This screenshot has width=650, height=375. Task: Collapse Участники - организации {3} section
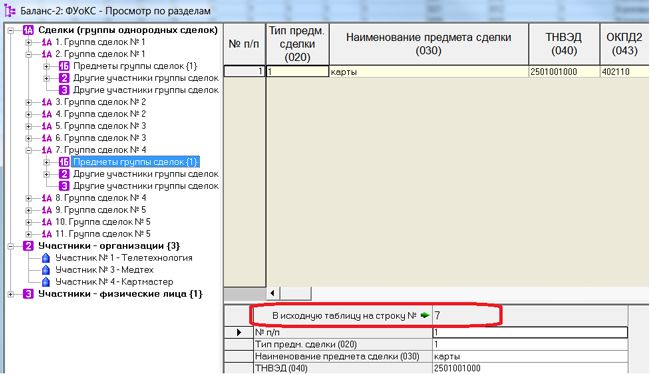pyautogui.click(x=11, y=246)
